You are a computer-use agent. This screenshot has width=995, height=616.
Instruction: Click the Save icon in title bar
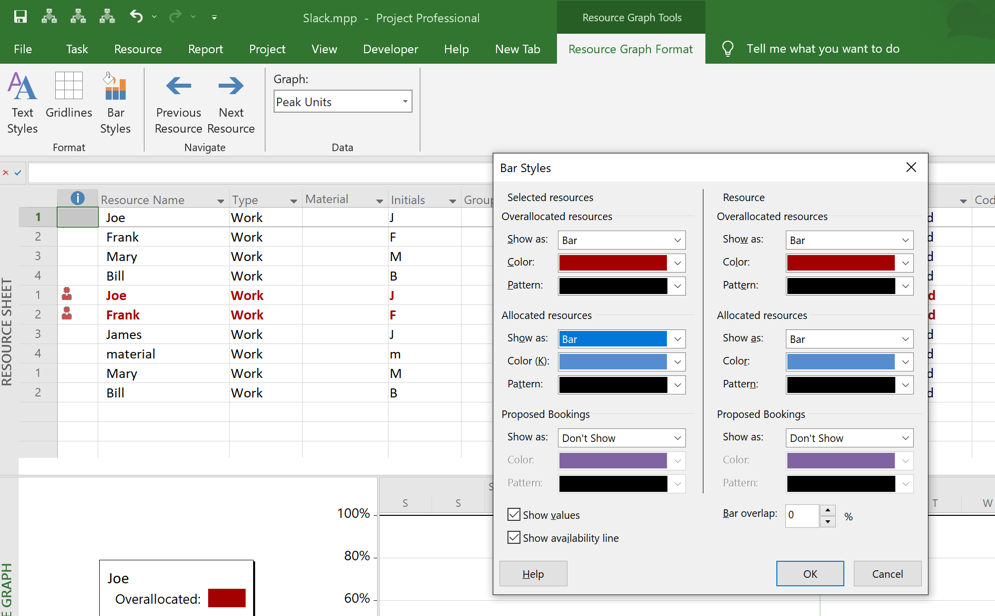(x=20, y=17)
